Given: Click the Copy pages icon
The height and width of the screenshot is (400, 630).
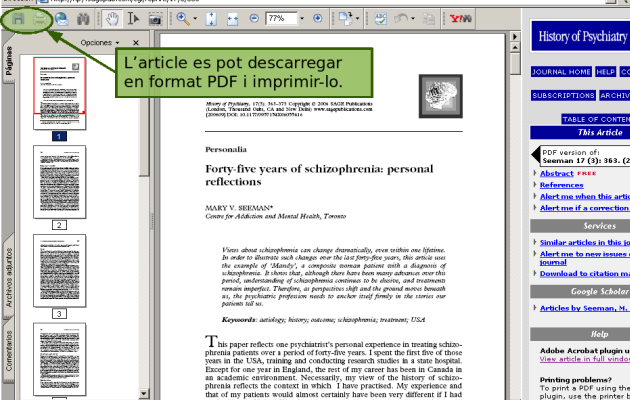Looking at the screenshot, I should point(429,19).
